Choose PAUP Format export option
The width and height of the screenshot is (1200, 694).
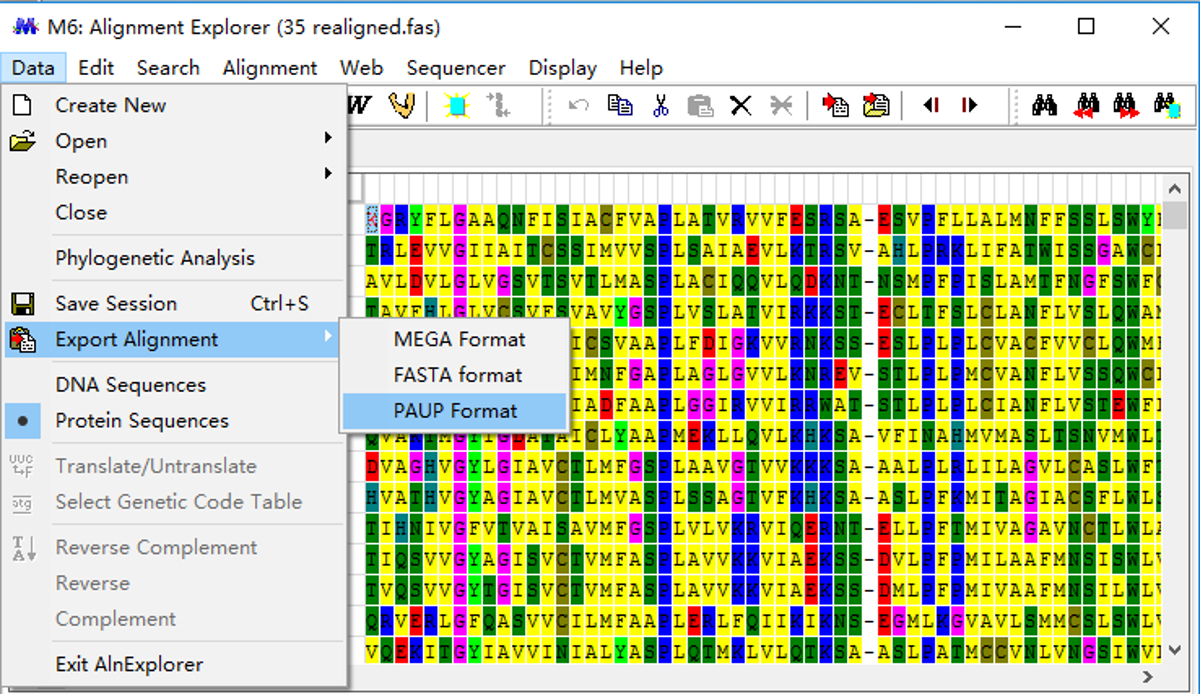pyautogui.click(x=455, y=411)
